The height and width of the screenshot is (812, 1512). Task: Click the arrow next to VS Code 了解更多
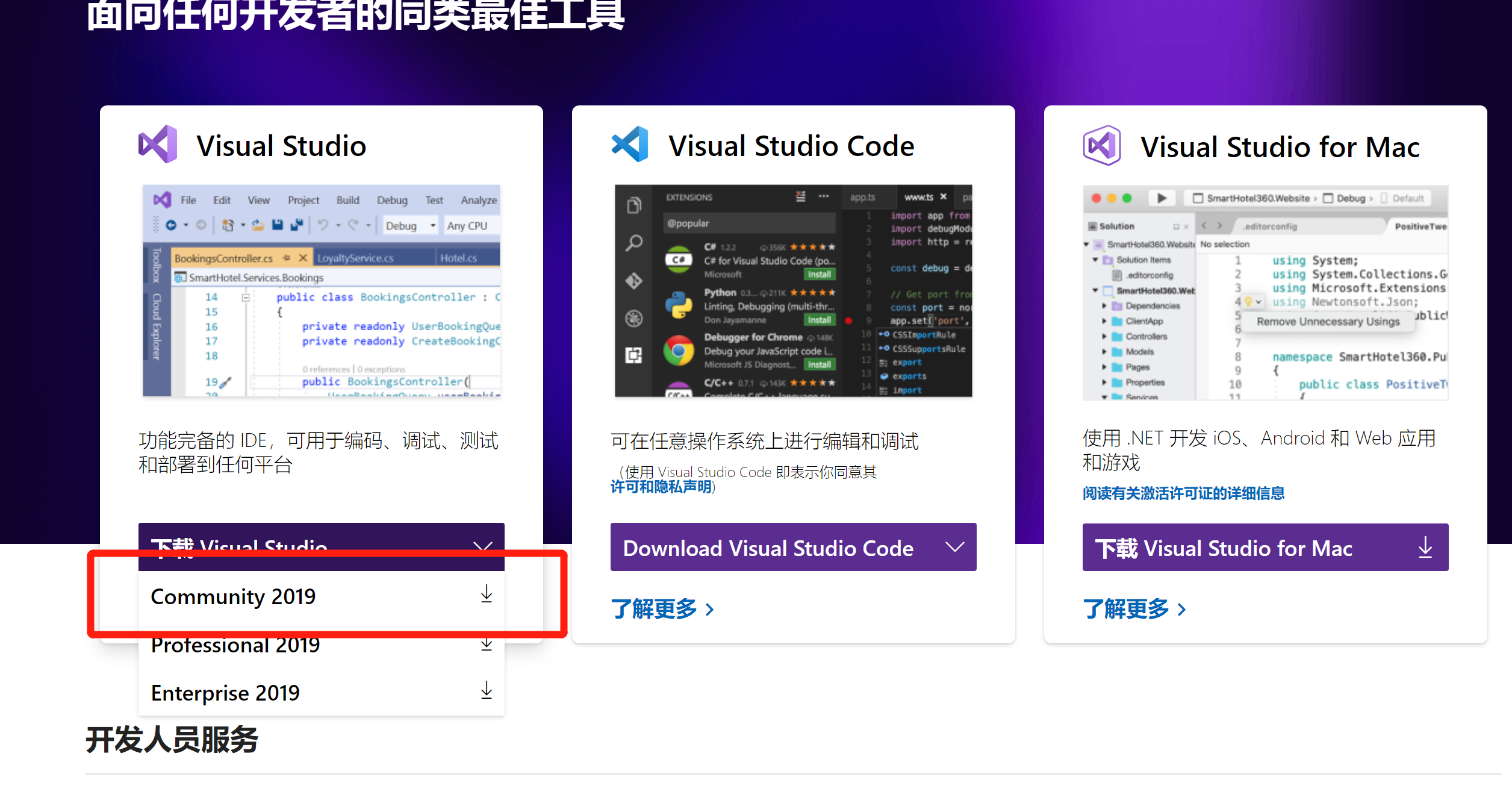point(711,610)
